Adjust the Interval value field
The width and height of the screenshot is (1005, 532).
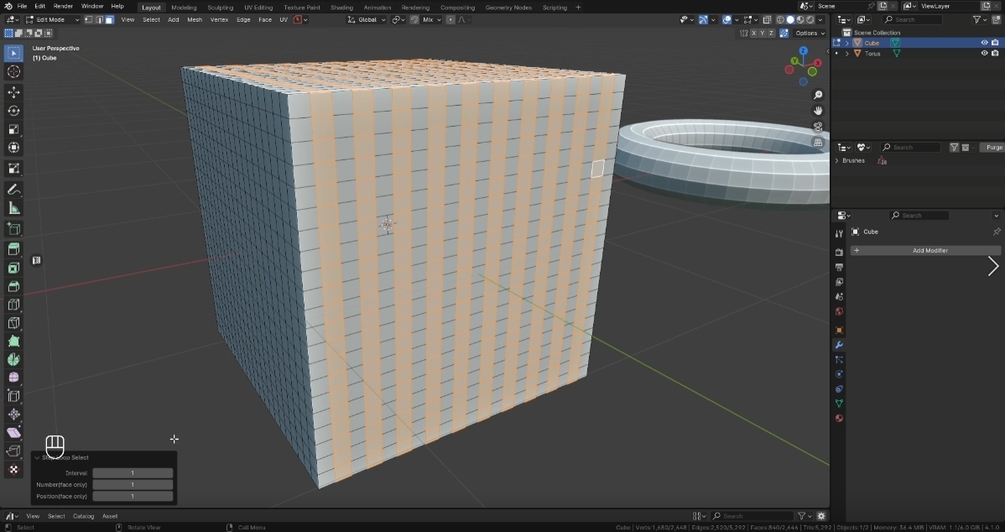coord(133,473)
